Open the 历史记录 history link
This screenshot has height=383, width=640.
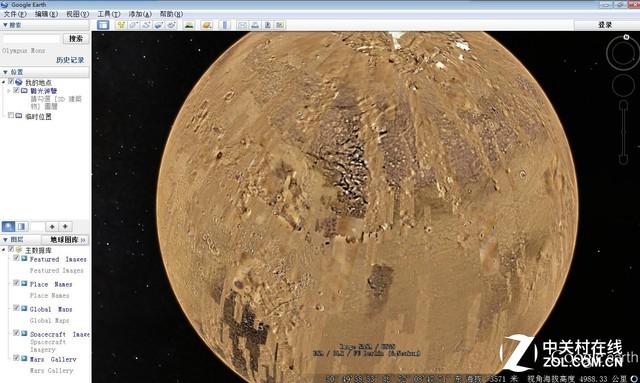70,60
